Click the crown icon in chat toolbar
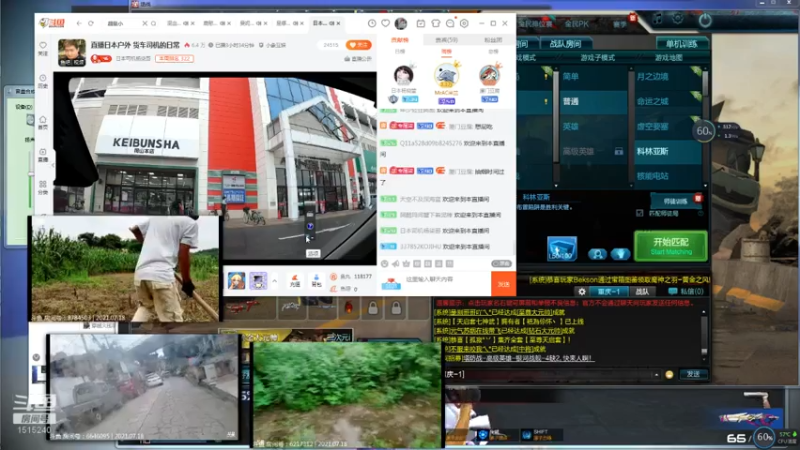Viewport: 800px width, 450px height. click(406, 264)
